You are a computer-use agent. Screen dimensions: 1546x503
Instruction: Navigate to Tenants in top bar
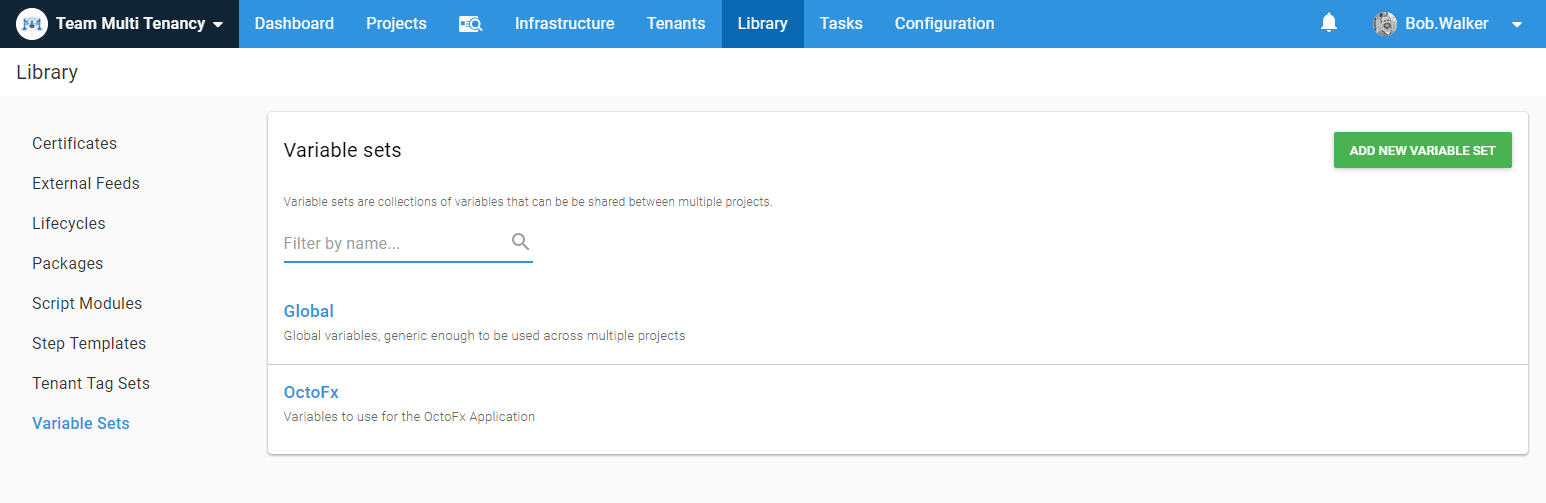(x=675, y=24)
